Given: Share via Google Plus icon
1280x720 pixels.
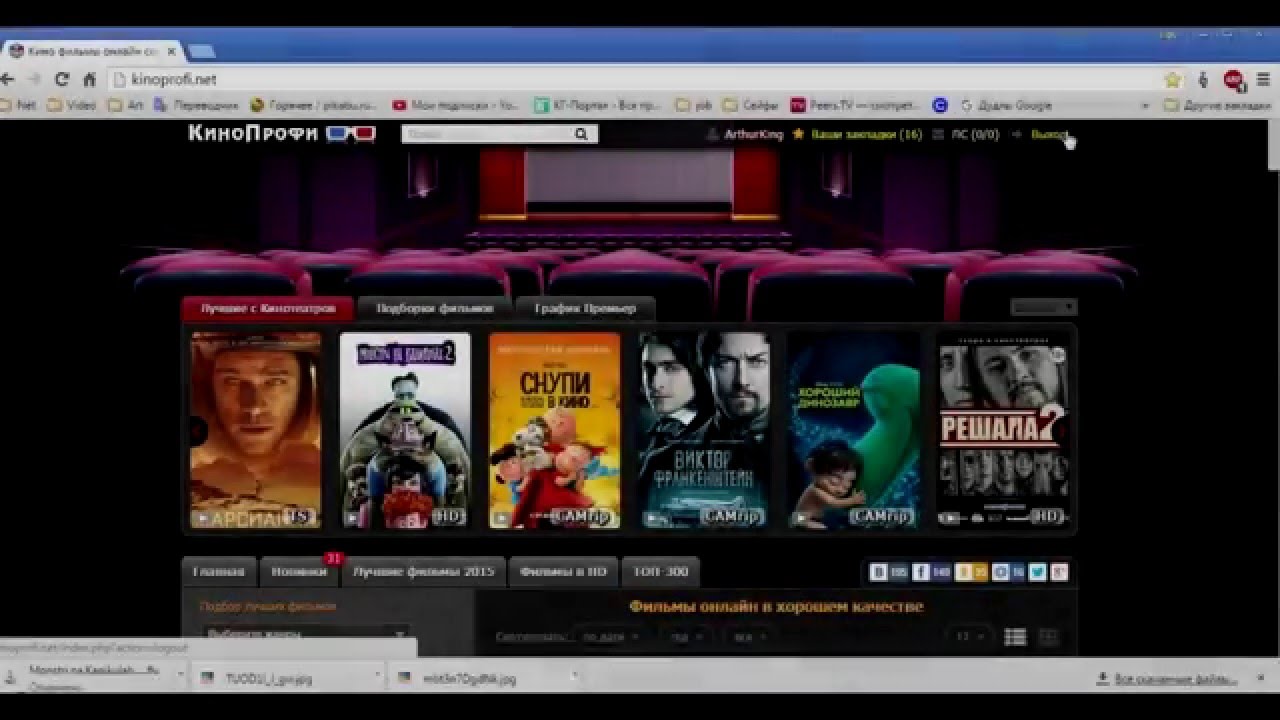Looking at the screenshot, I should (1060, 572).
